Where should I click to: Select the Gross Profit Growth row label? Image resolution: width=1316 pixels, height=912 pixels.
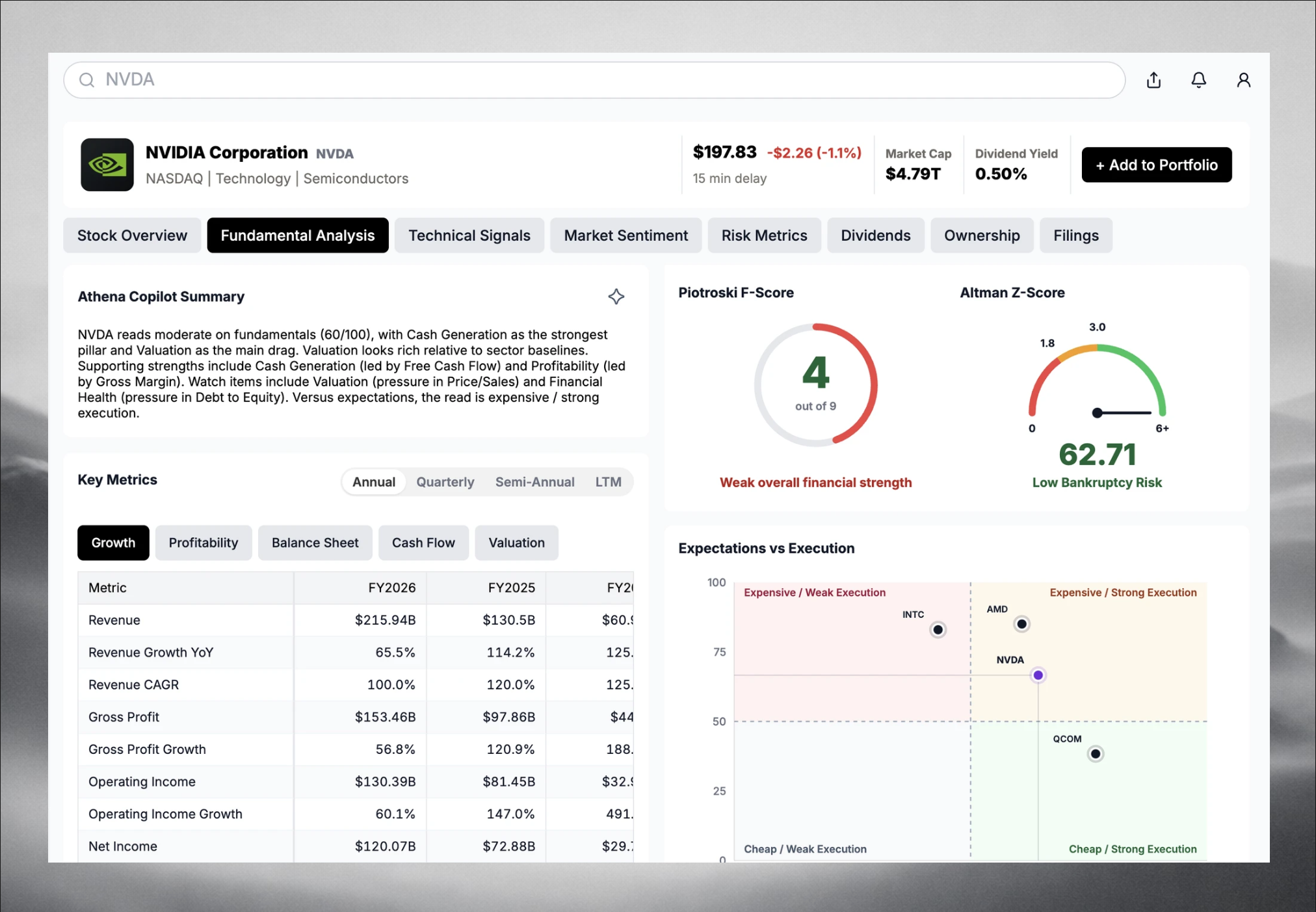click(147, 749)
